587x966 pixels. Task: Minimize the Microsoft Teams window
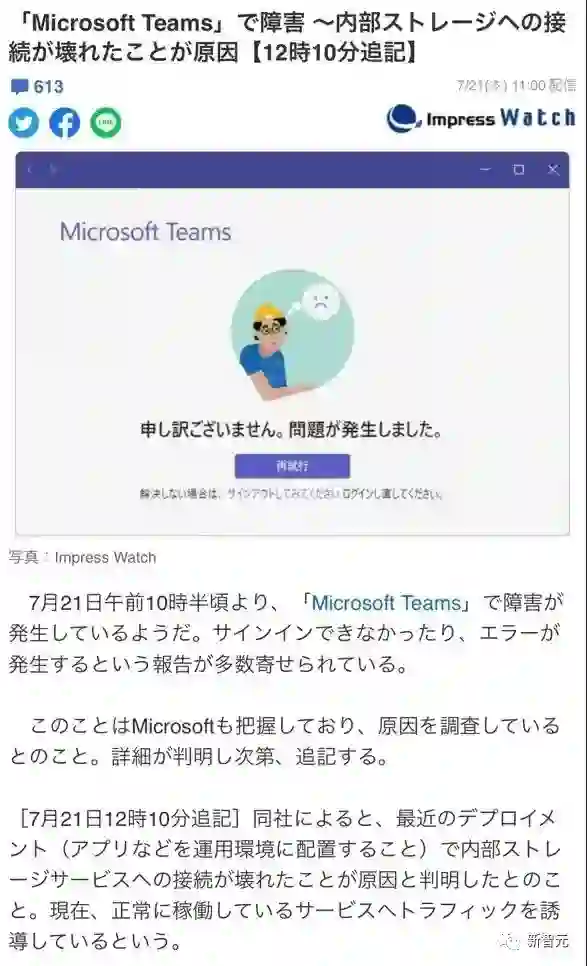485,169
